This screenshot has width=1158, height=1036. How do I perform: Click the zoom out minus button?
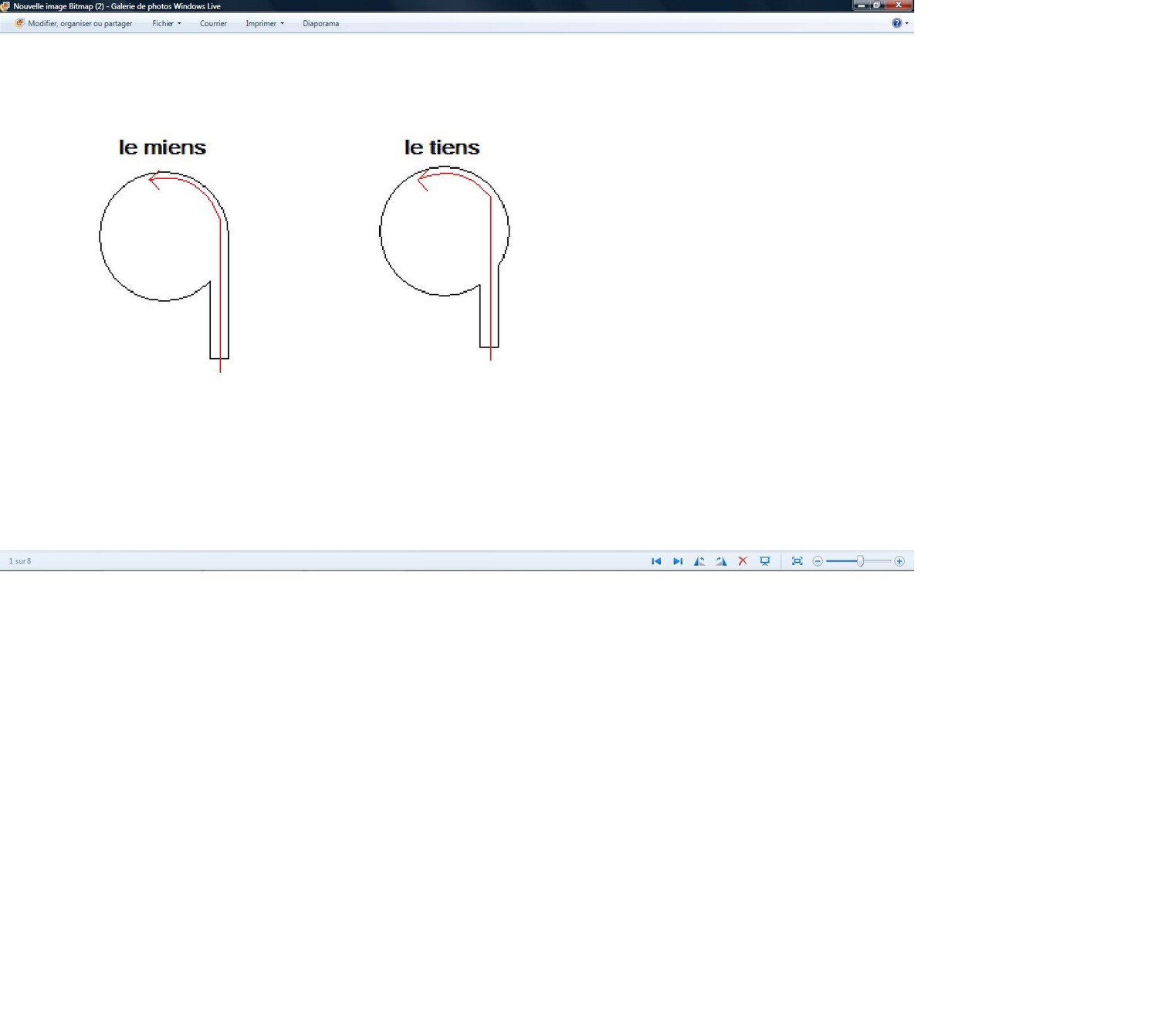[x=818, y=561]
